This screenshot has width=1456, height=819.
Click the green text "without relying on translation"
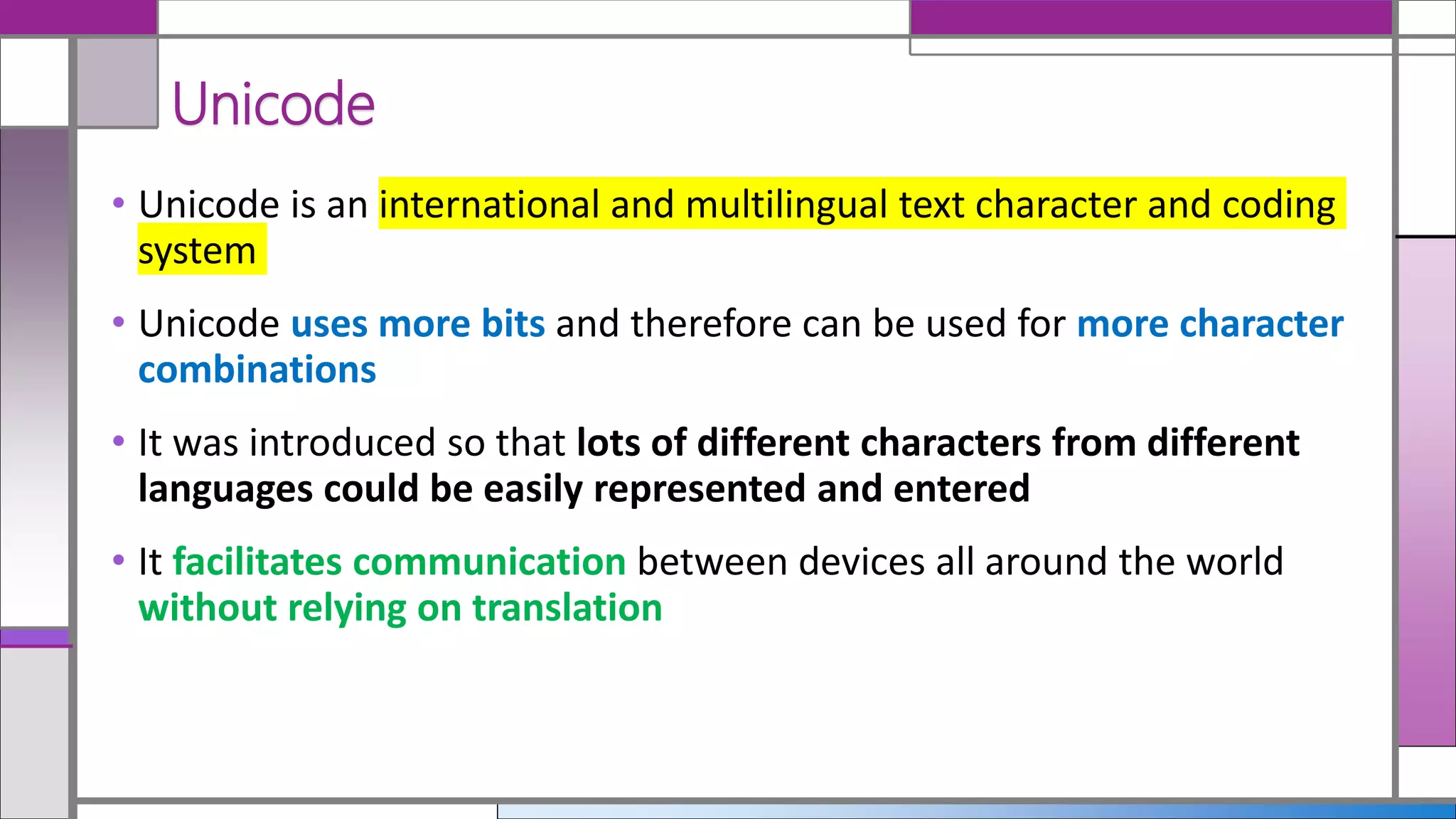pyautogui.click(x=400, y=609)
